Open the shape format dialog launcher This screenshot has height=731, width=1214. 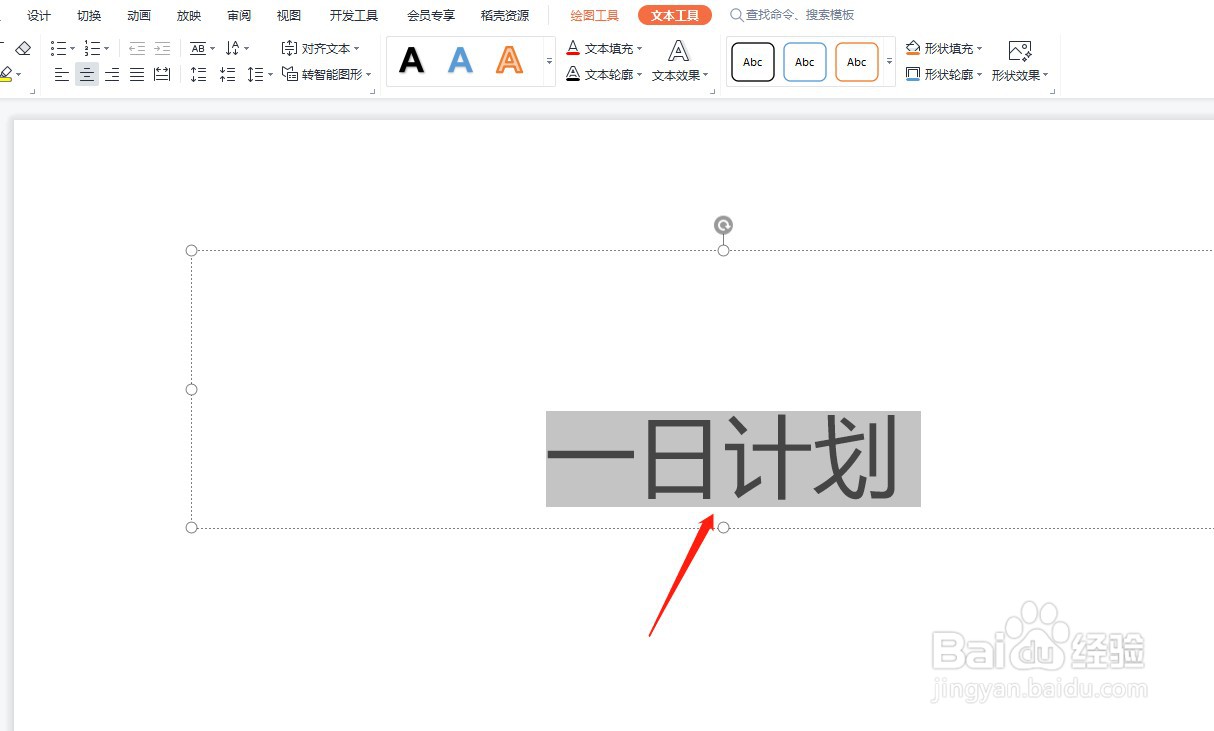1053,92
